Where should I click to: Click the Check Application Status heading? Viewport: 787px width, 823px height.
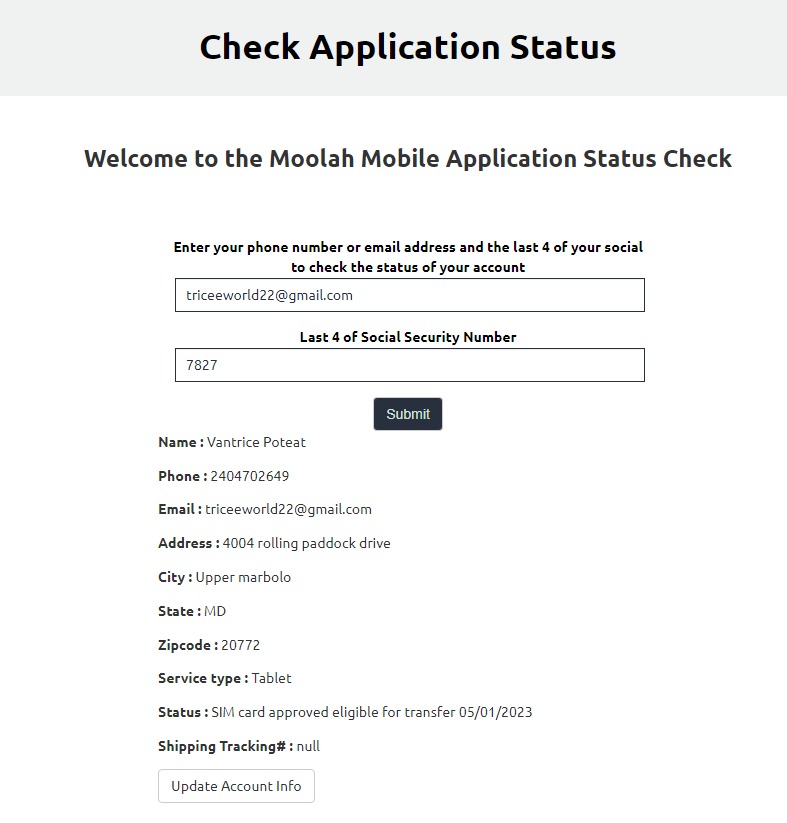(407, 47)
